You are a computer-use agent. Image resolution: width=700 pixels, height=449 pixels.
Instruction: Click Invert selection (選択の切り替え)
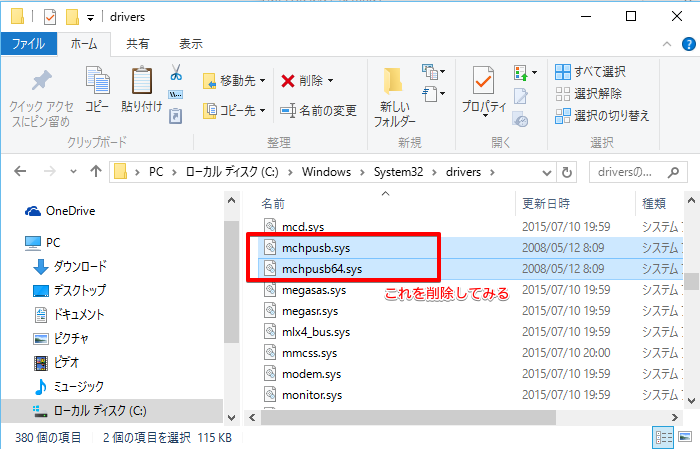602,116
